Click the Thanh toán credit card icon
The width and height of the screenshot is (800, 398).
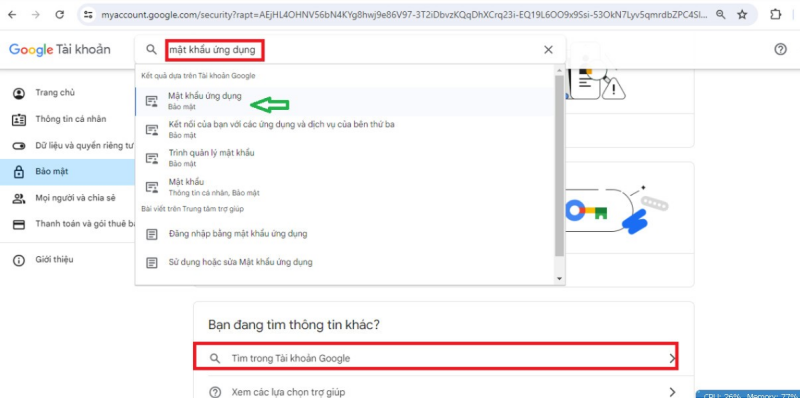(19, 225)
